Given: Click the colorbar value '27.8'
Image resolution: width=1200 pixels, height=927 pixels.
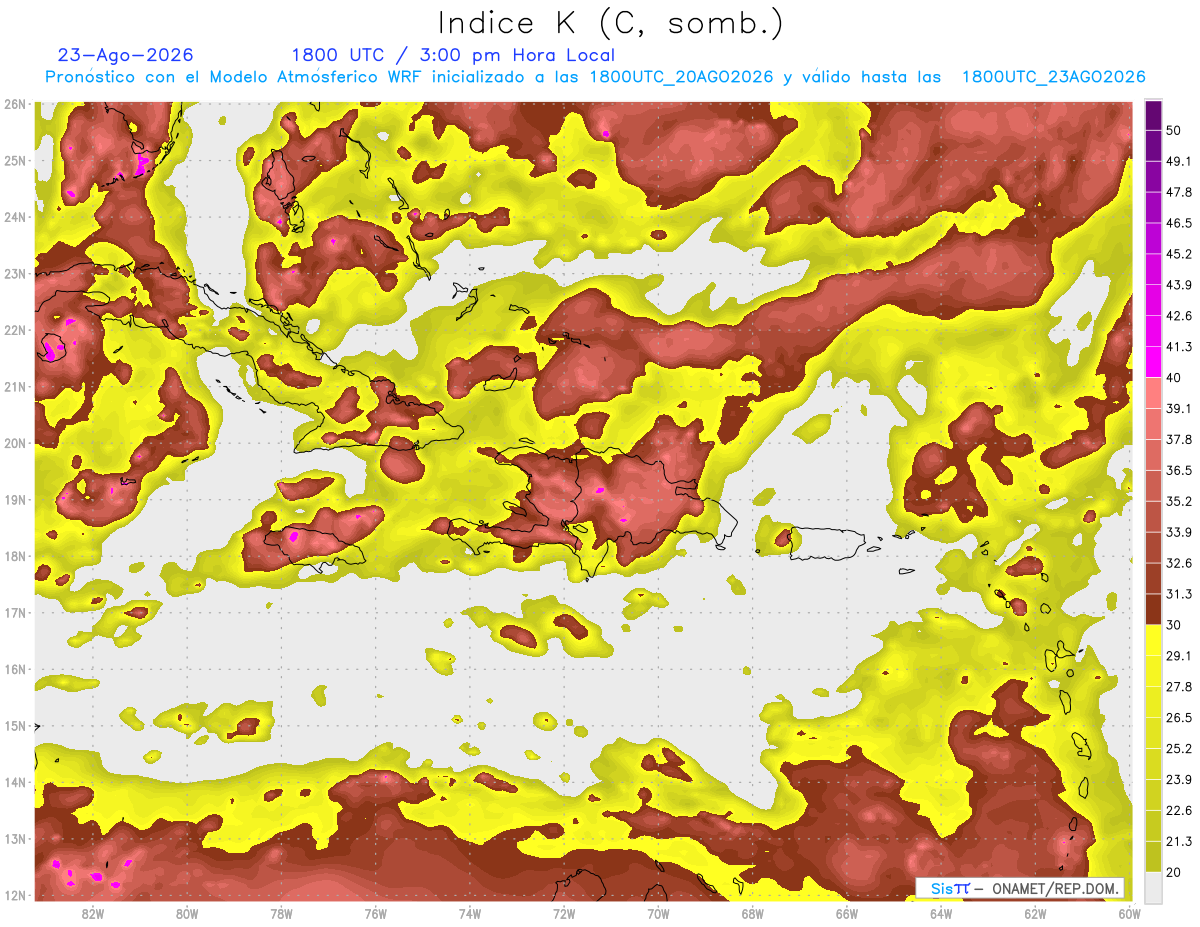Looking at the screenshot, I should coord(1179,687).
